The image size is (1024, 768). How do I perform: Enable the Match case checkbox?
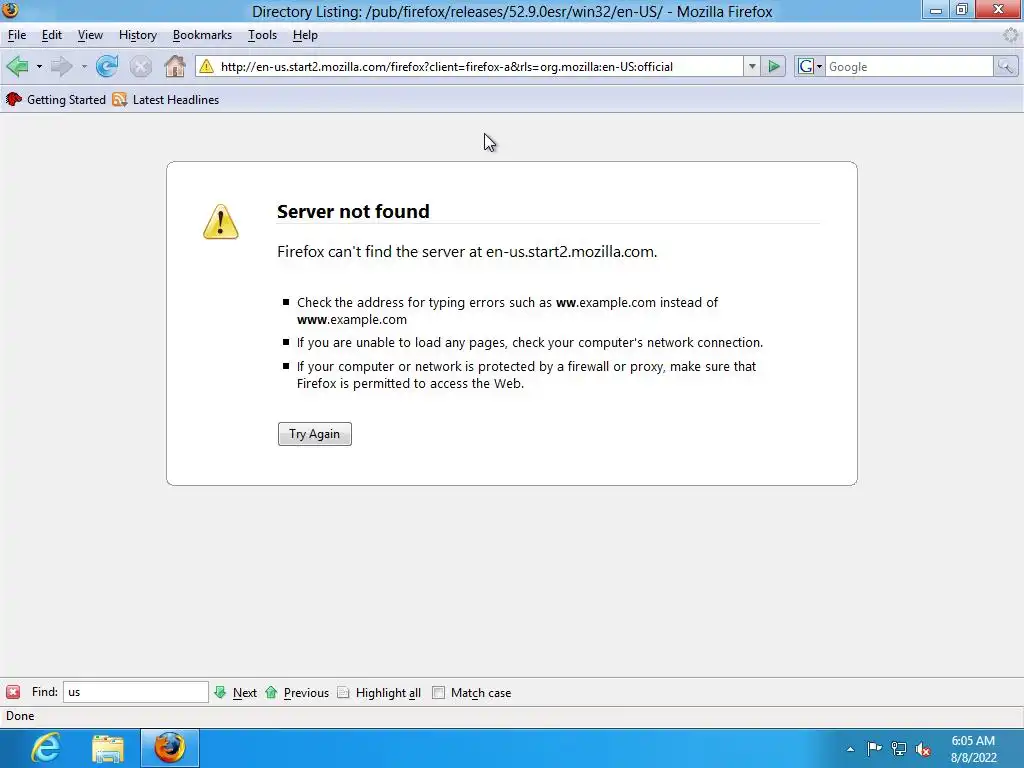pyautogui.click(x=438, y=693)
